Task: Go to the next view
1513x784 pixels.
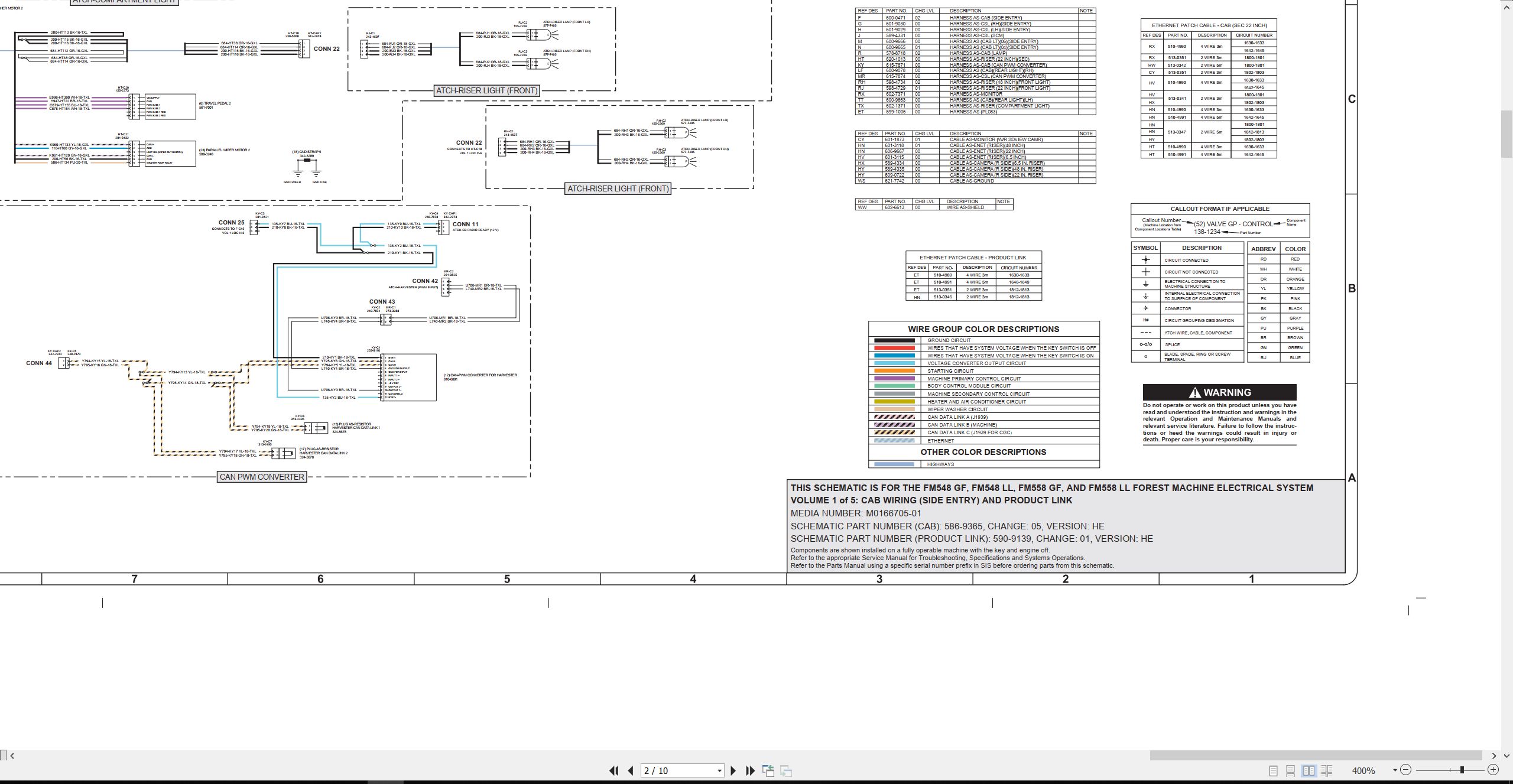Action: click(786, 770)
